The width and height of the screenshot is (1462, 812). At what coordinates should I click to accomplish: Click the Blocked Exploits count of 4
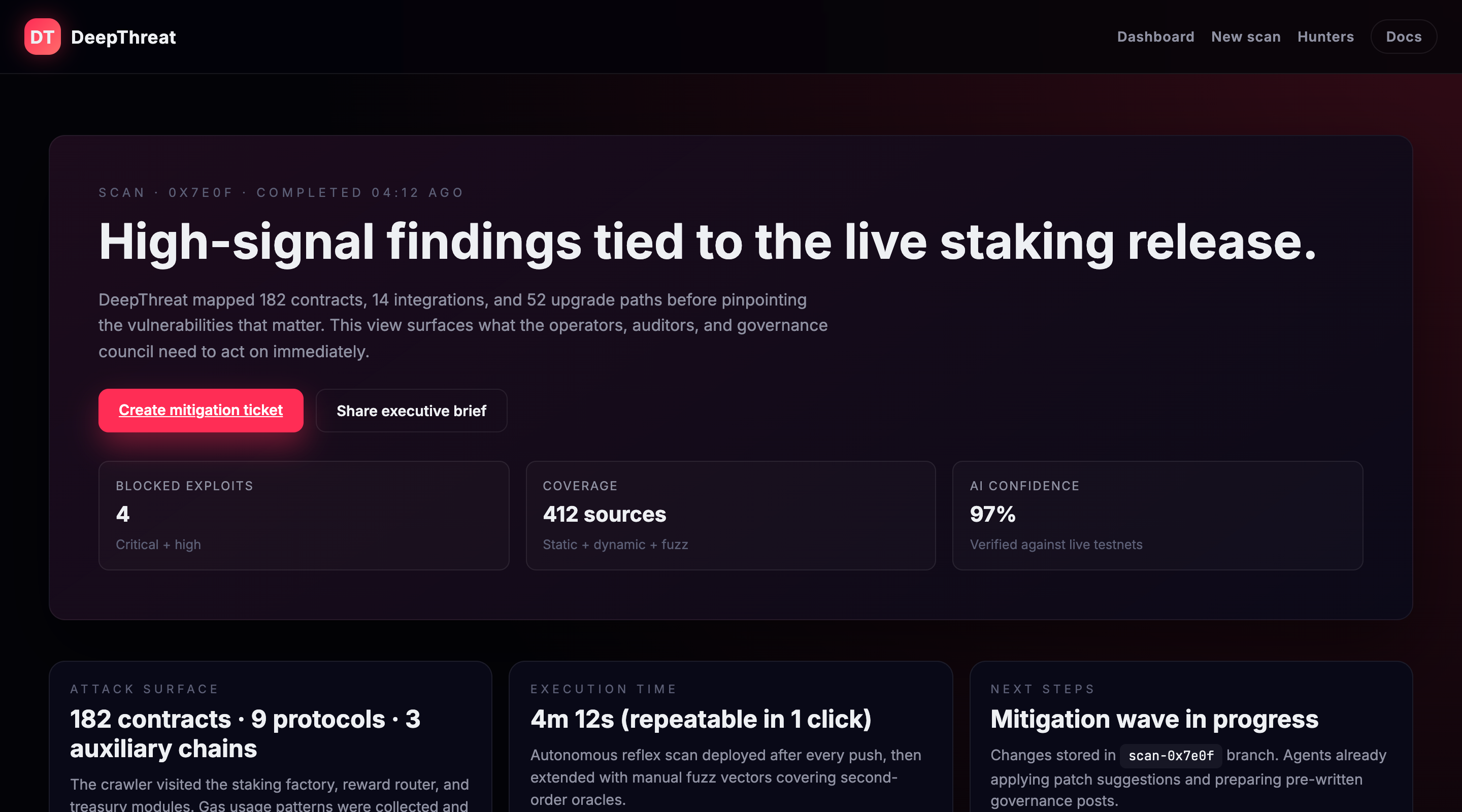pyautogui.click(x=122, y=514)
